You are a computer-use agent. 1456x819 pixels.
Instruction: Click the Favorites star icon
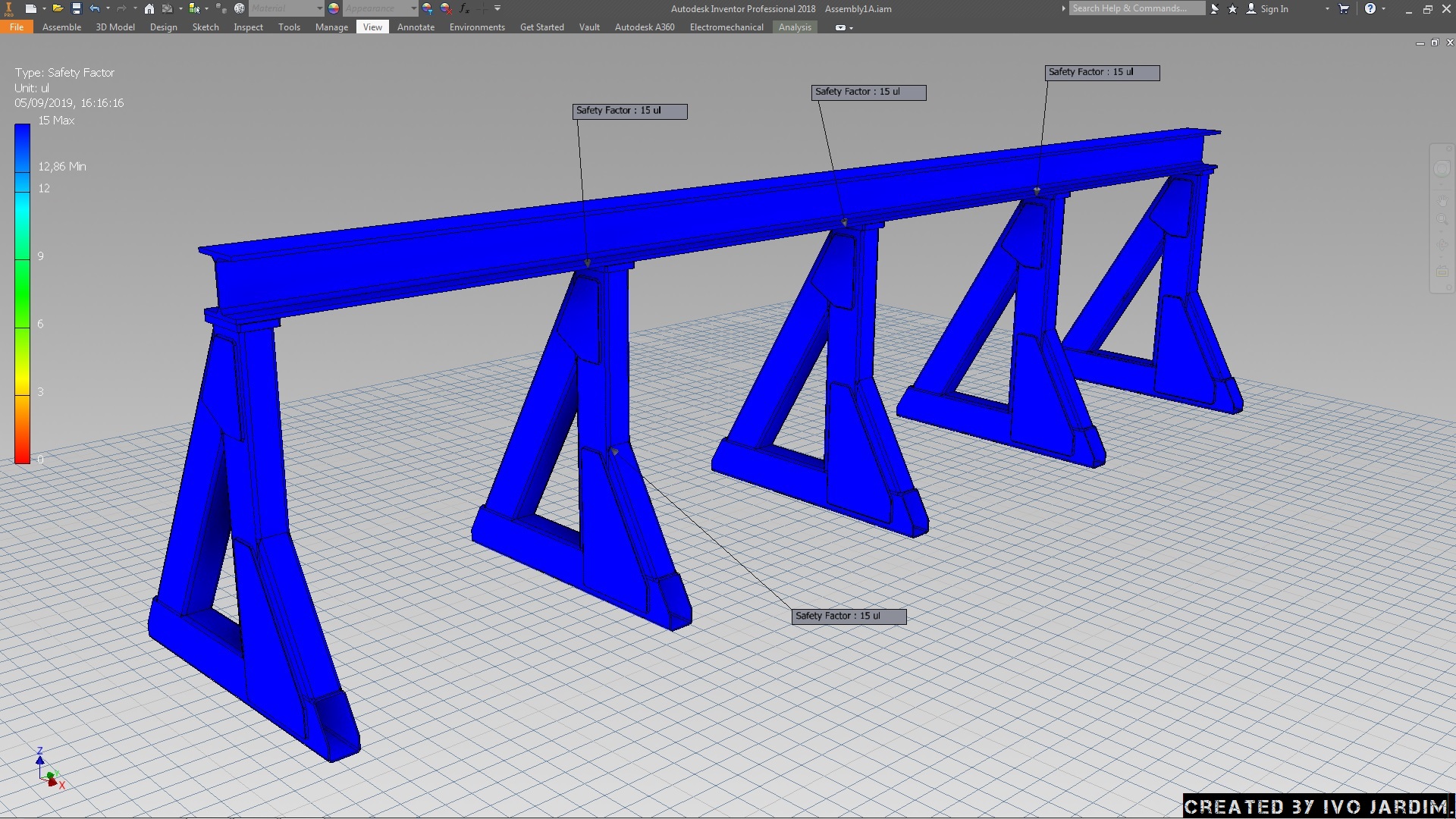pyautogui.click(x=1232, y=8)
